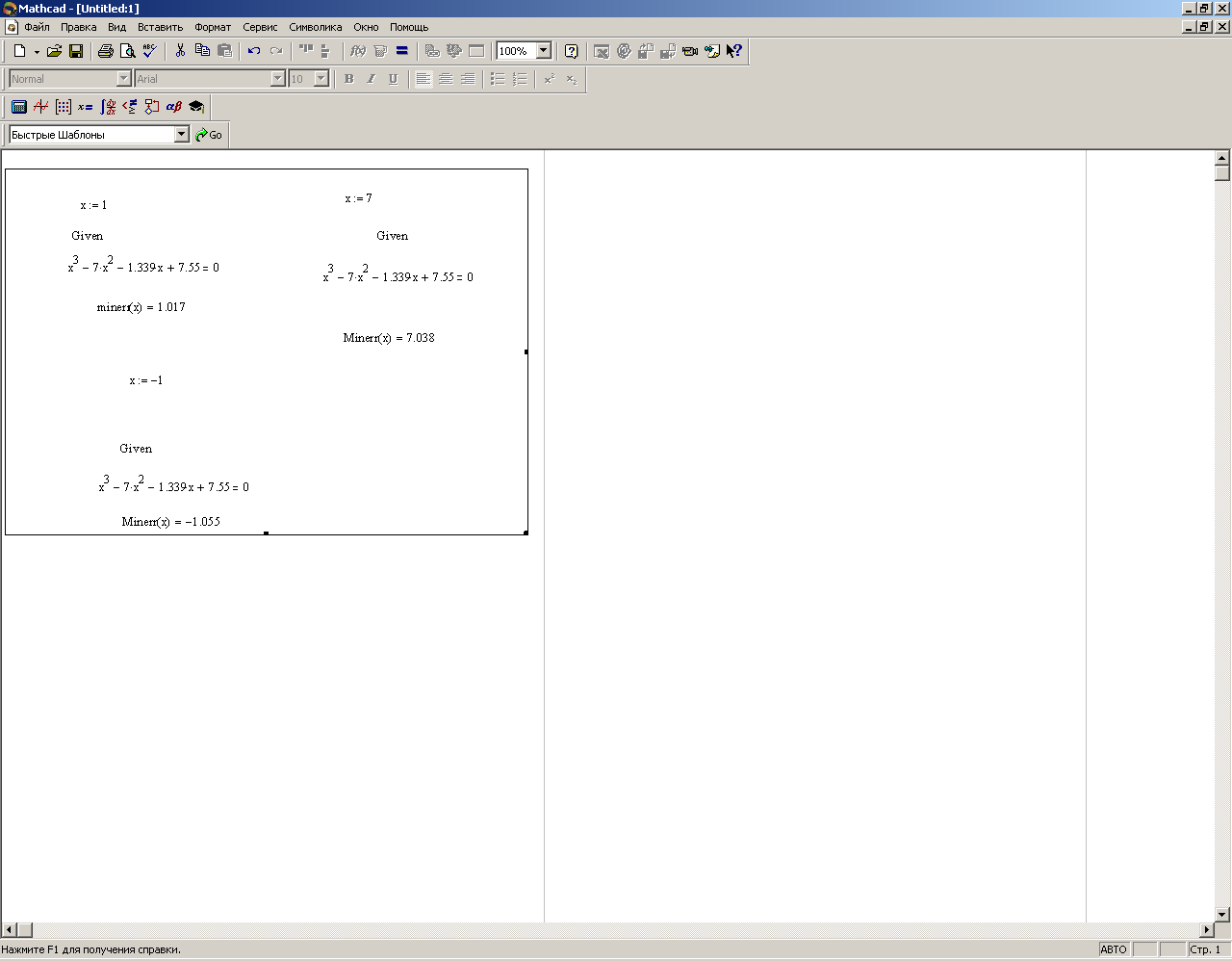Image resolution: width=1232 pixels, height=961 pixels.
Task: Create a new worksheet with New icon
Action: (19, 51)
